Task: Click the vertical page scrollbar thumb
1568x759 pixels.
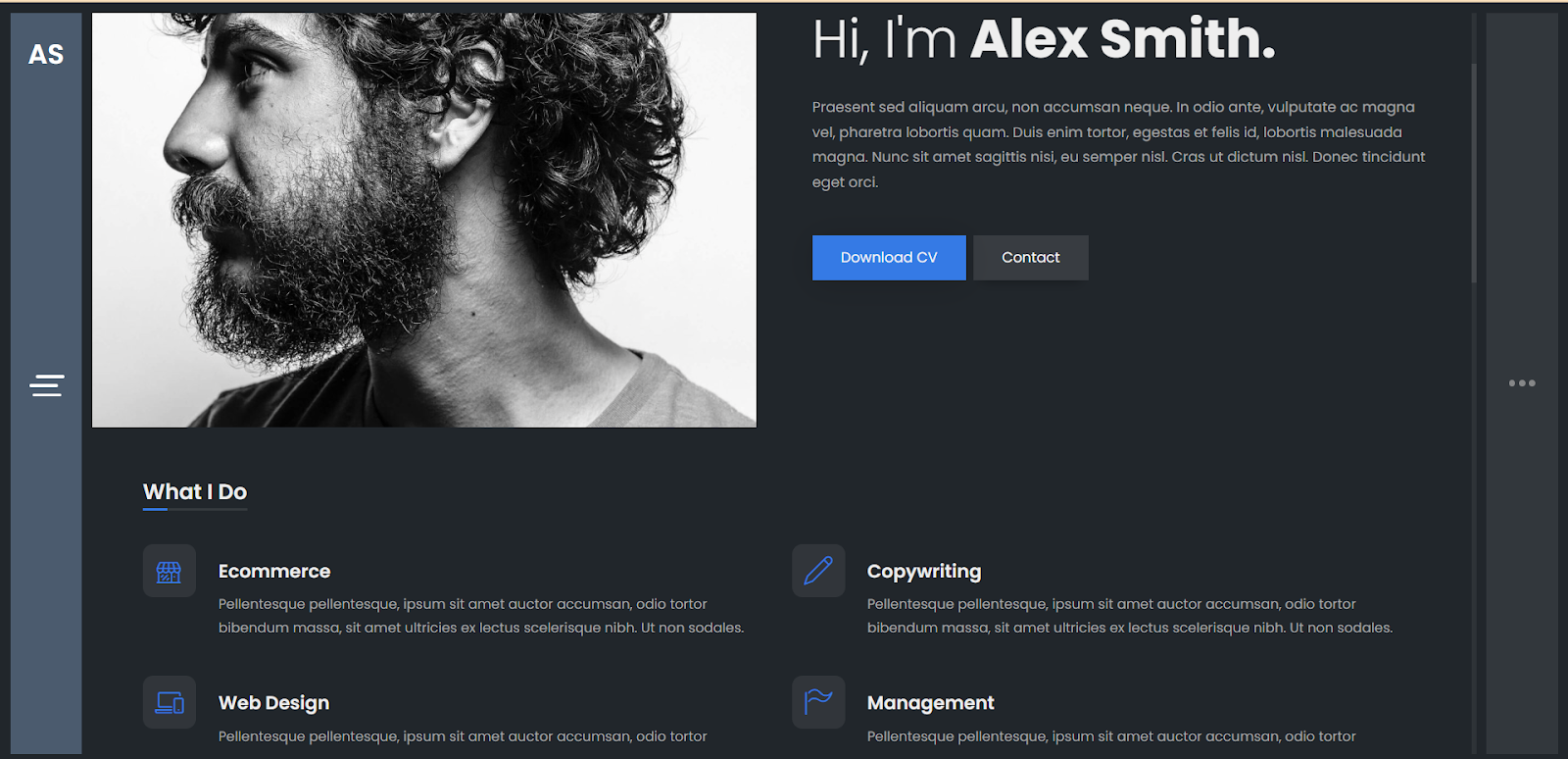Action: click(x=1473, y=173)
